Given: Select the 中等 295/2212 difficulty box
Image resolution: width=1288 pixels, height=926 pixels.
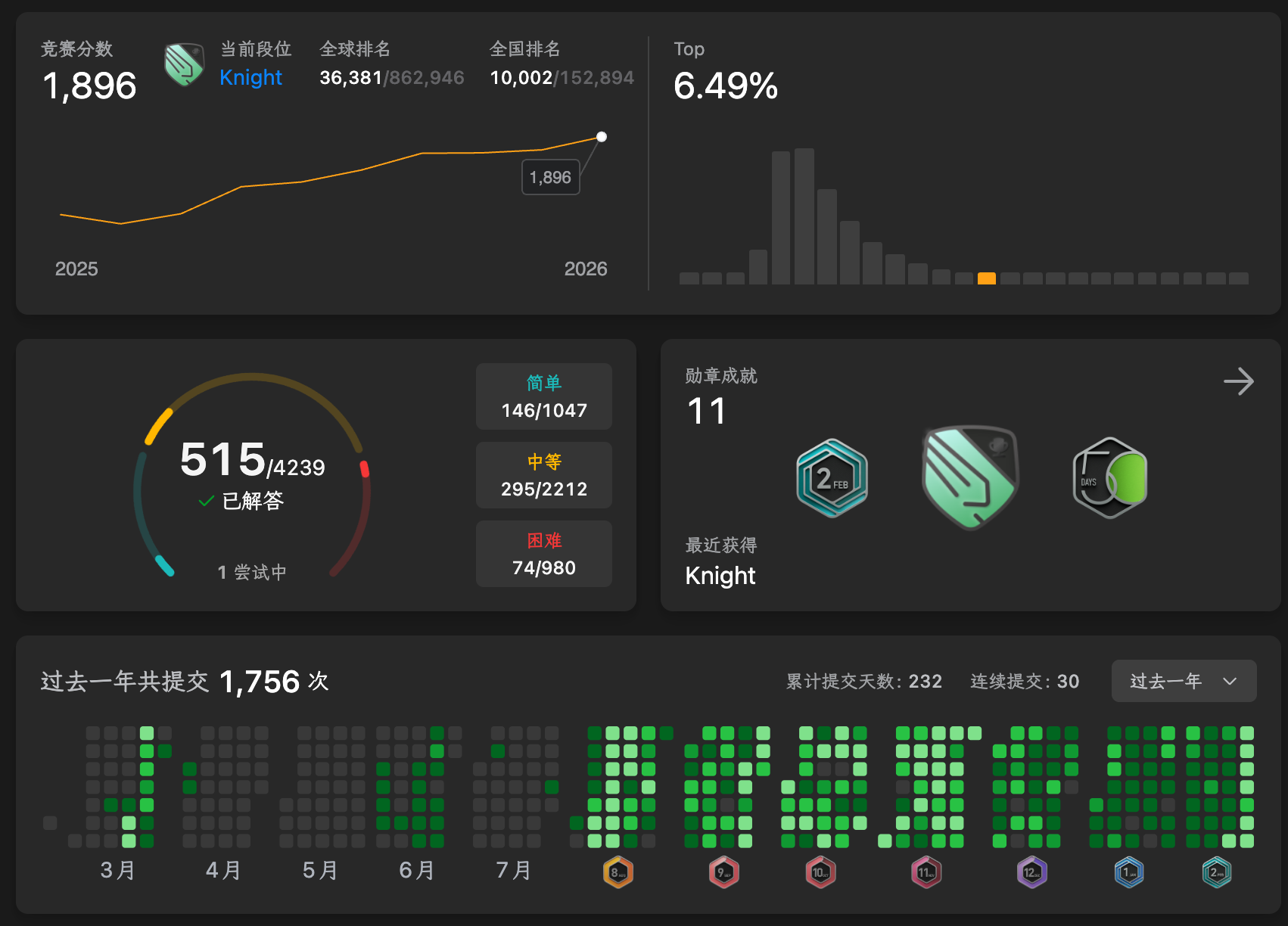Looking at the screenshot, I should pyautogui.click(x=543, y=475).
